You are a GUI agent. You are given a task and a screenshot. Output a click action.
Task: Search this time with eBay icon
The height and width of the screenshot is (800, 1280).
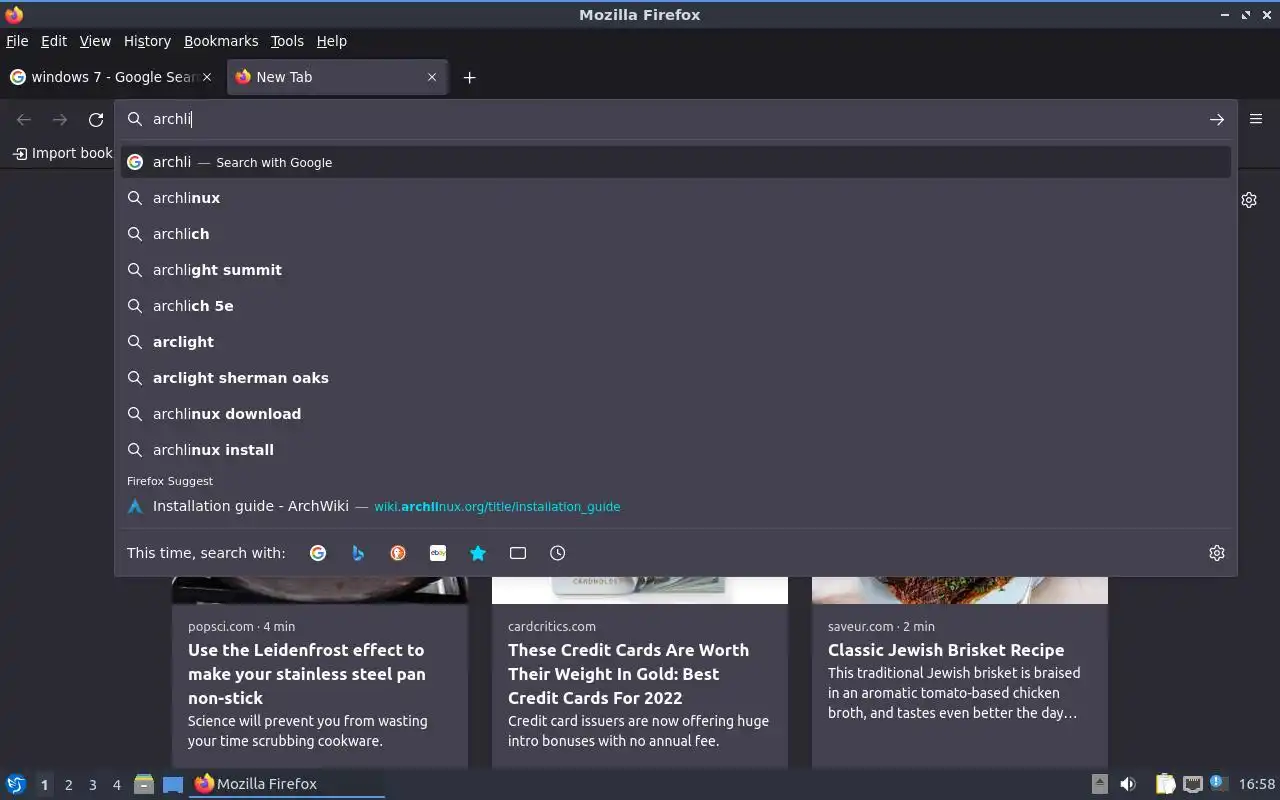(x=438, y=553)
